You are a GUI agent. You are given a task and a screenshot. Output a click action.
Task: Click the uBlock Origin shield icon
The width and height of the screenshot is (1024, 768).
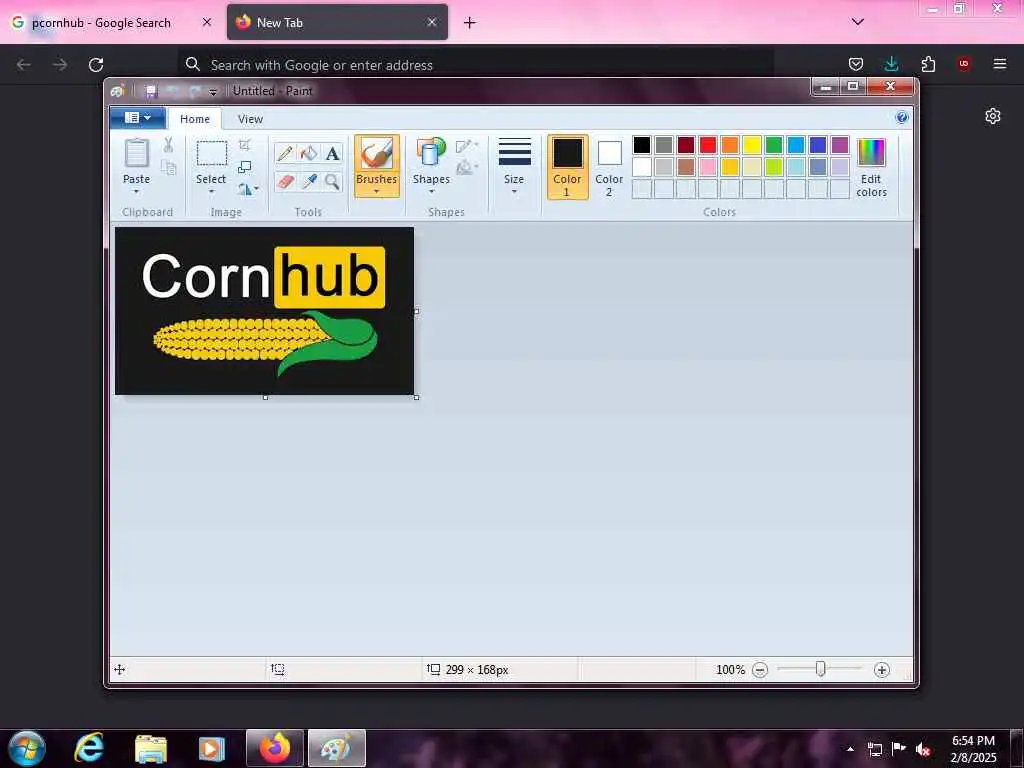click(x=964, y=64)
